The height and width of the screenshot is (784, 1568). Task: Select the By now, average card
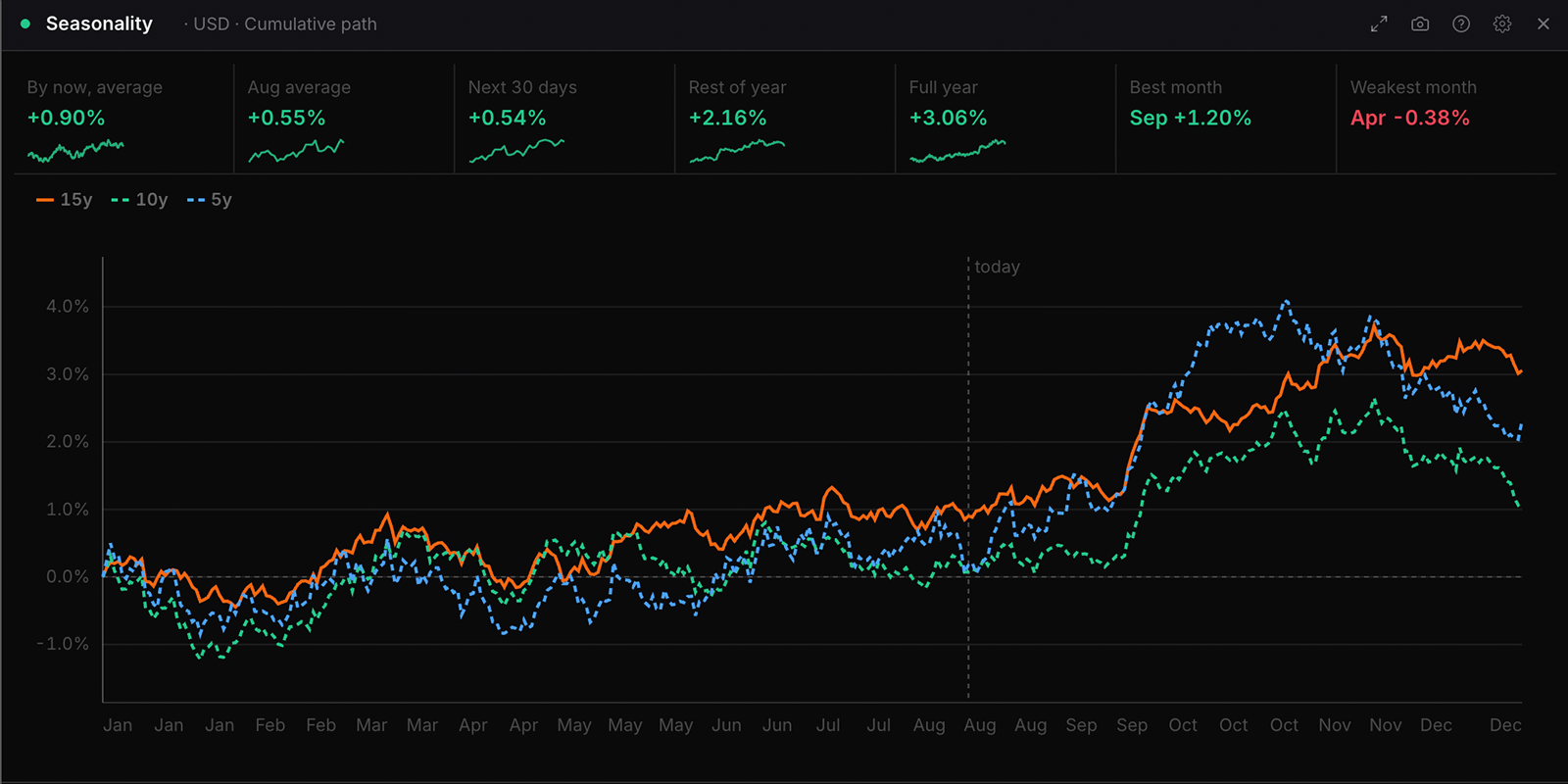tap(123, 119)
